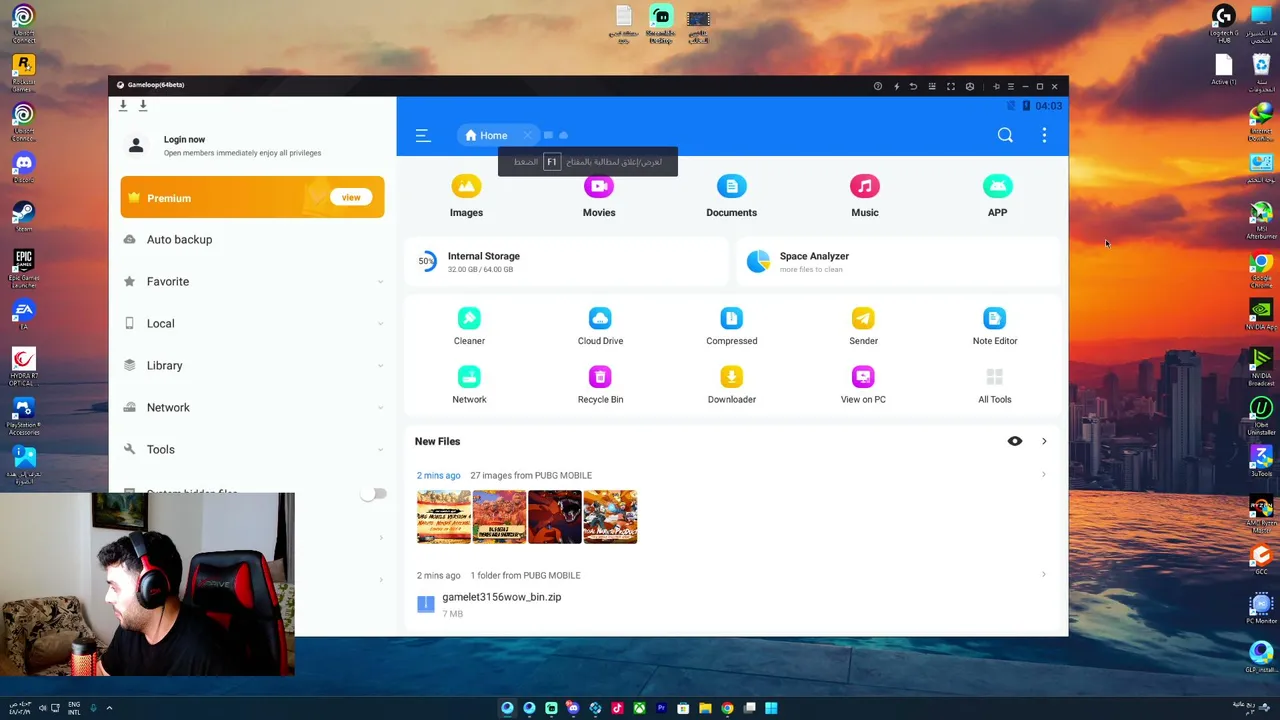
Task: Open the second PUBG MOBILE image thumbnail
Action: point(499,517)
